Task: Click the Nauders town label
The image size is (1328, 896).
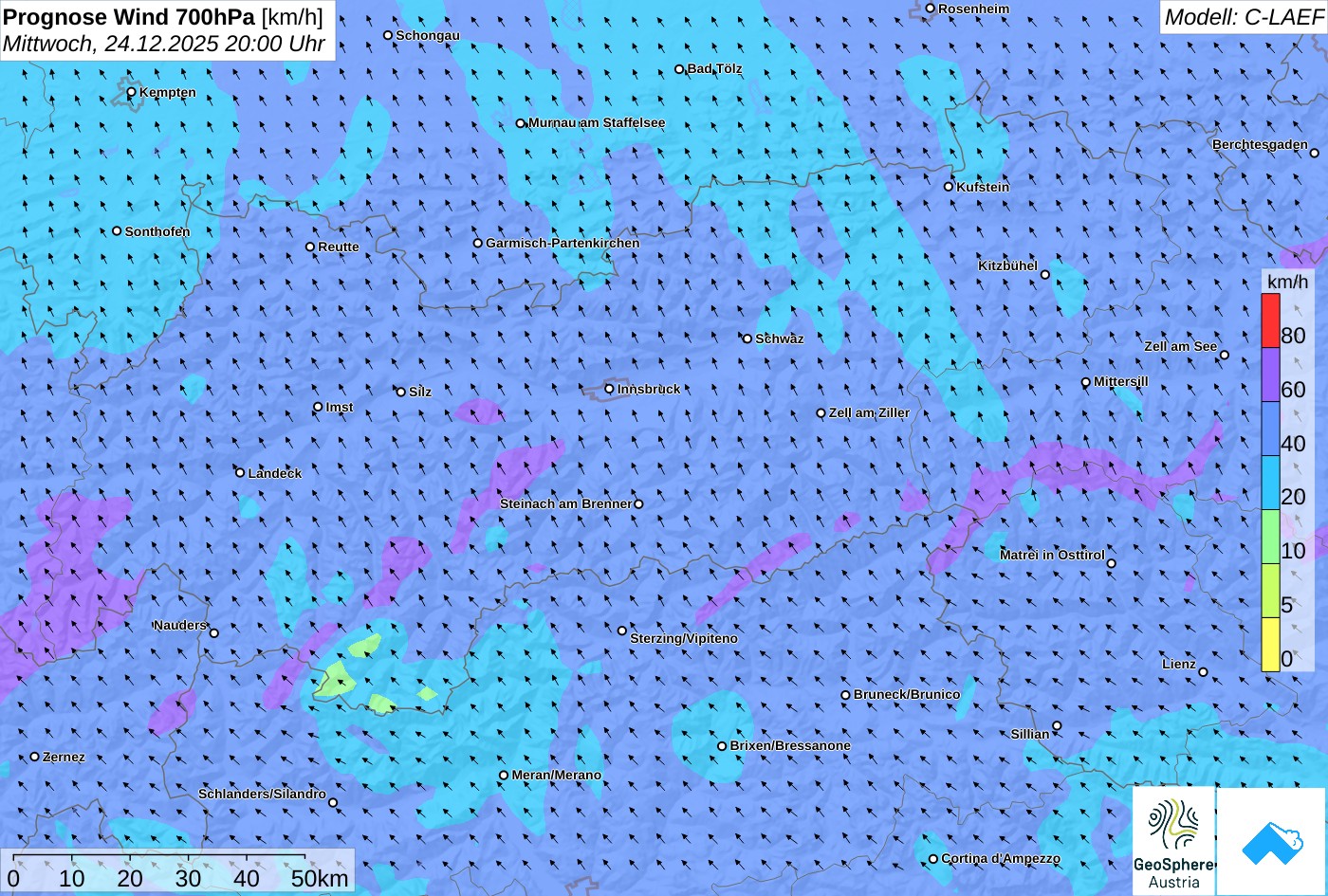Action: click(x=180, y=625)
